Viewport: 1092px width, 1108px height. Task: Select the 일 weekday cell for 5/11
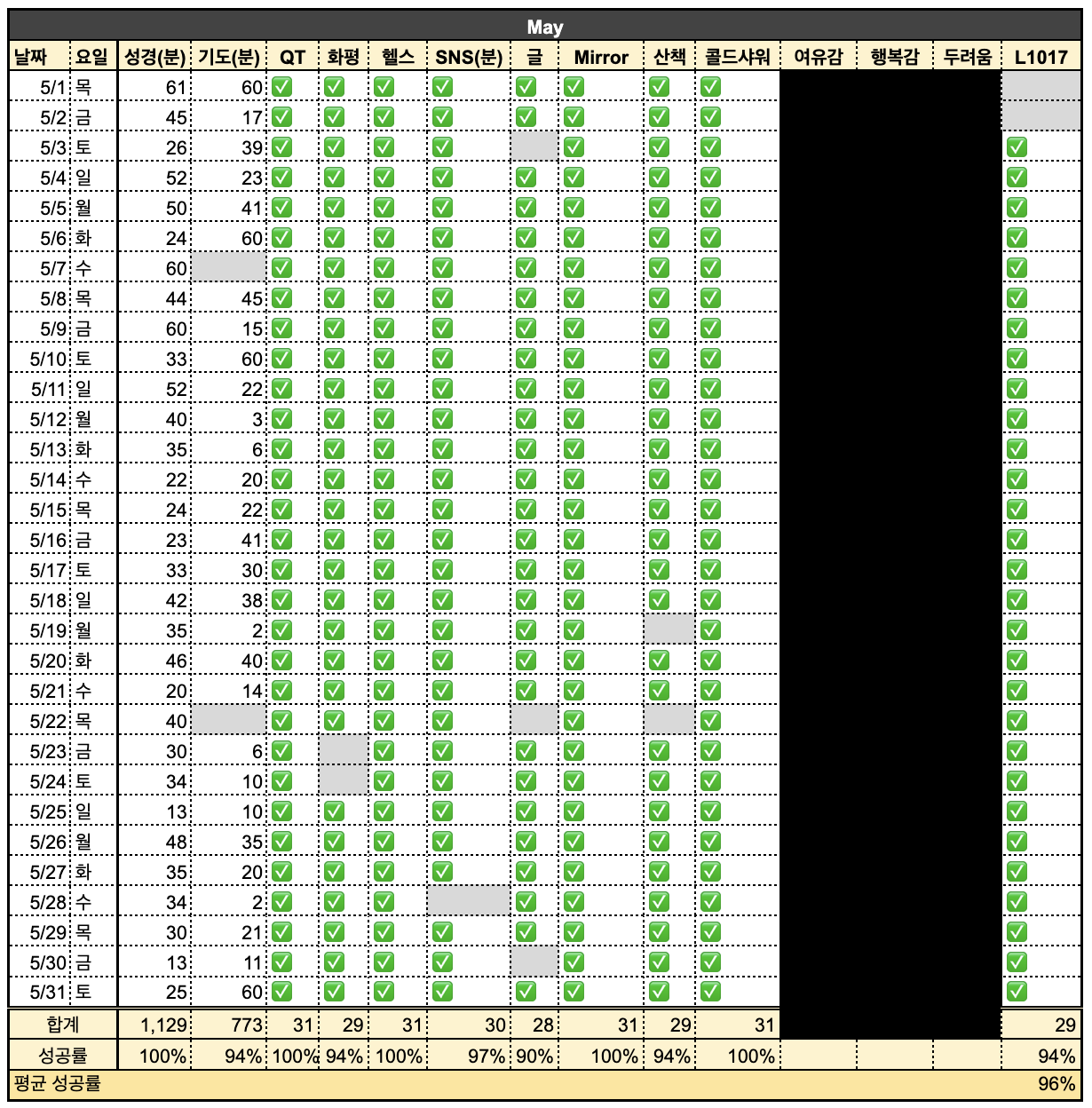point(92,389)
